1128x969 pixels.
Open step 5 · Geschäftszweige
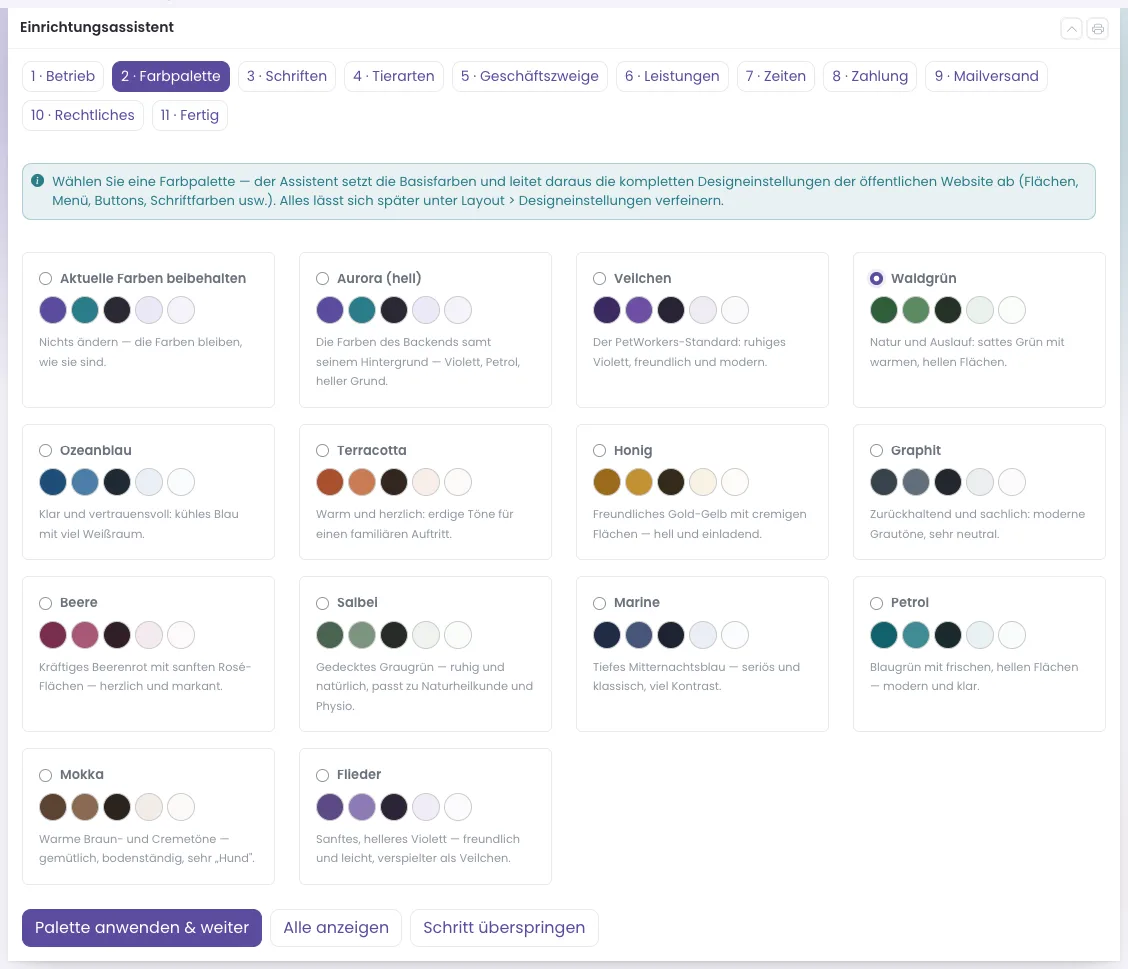click(530, 76)
